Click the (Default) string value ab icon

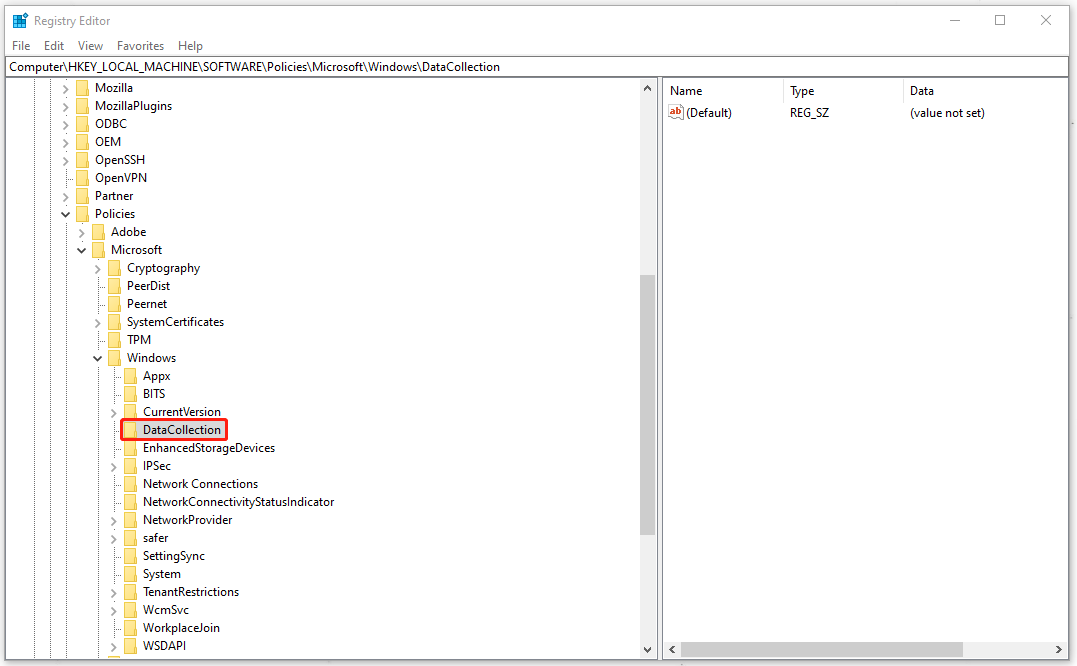click(676, 113)
